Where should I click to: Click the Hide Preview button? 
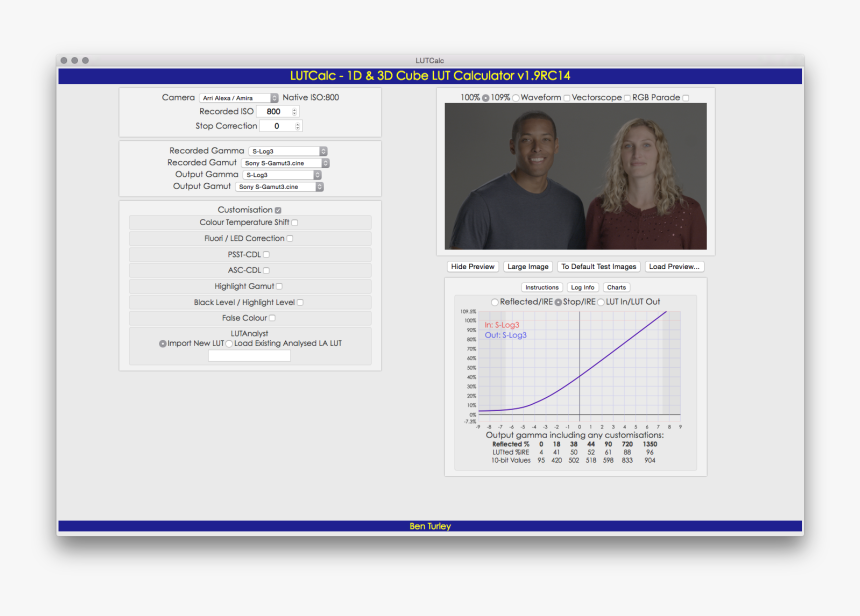[473, 267]
